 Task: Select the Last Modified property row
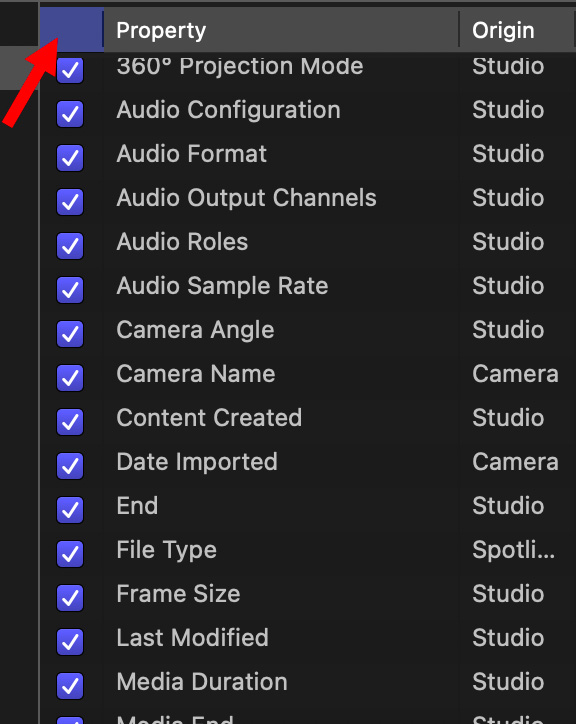pyautogui.click(x=308, y=638)
